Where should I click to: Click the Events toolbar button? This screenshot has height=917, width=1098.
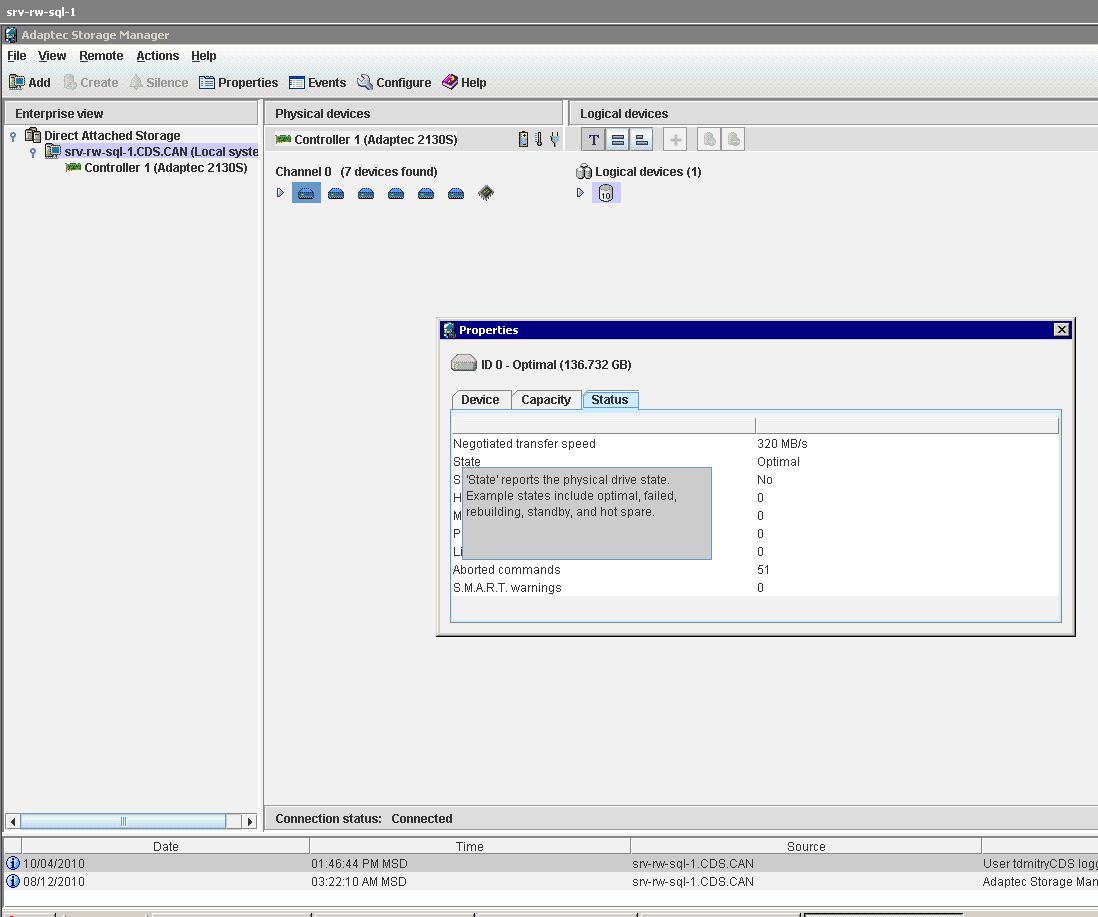(317, 83)
